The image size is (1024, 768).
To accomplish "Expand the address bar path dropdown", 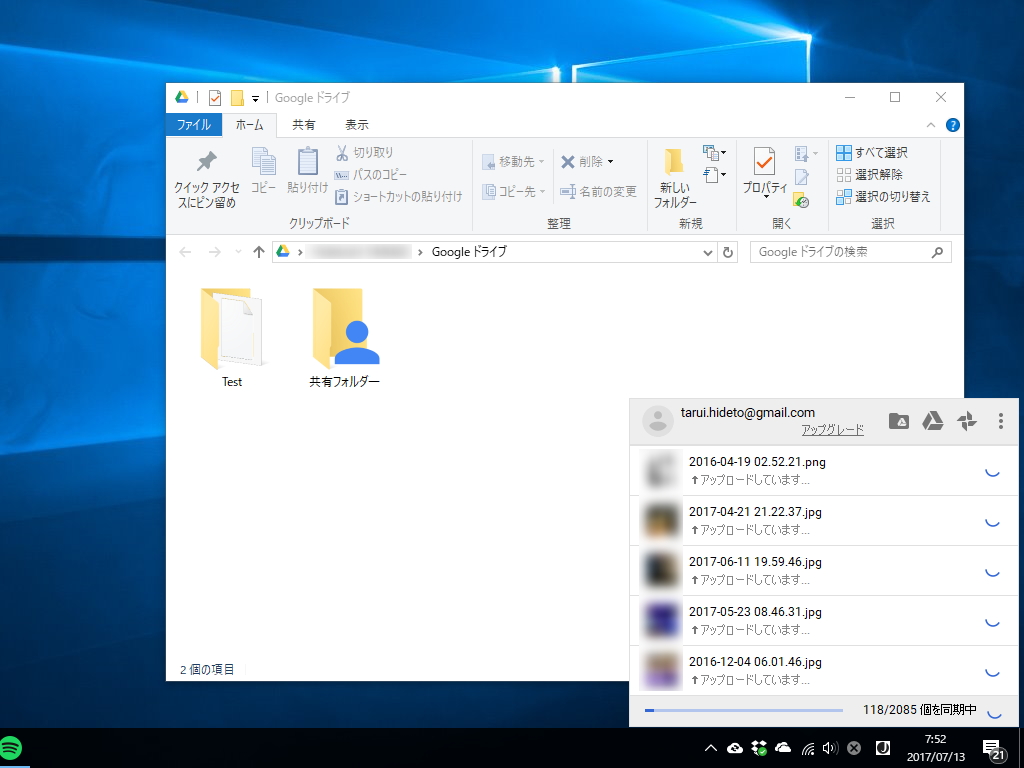I will click(707, 251).
